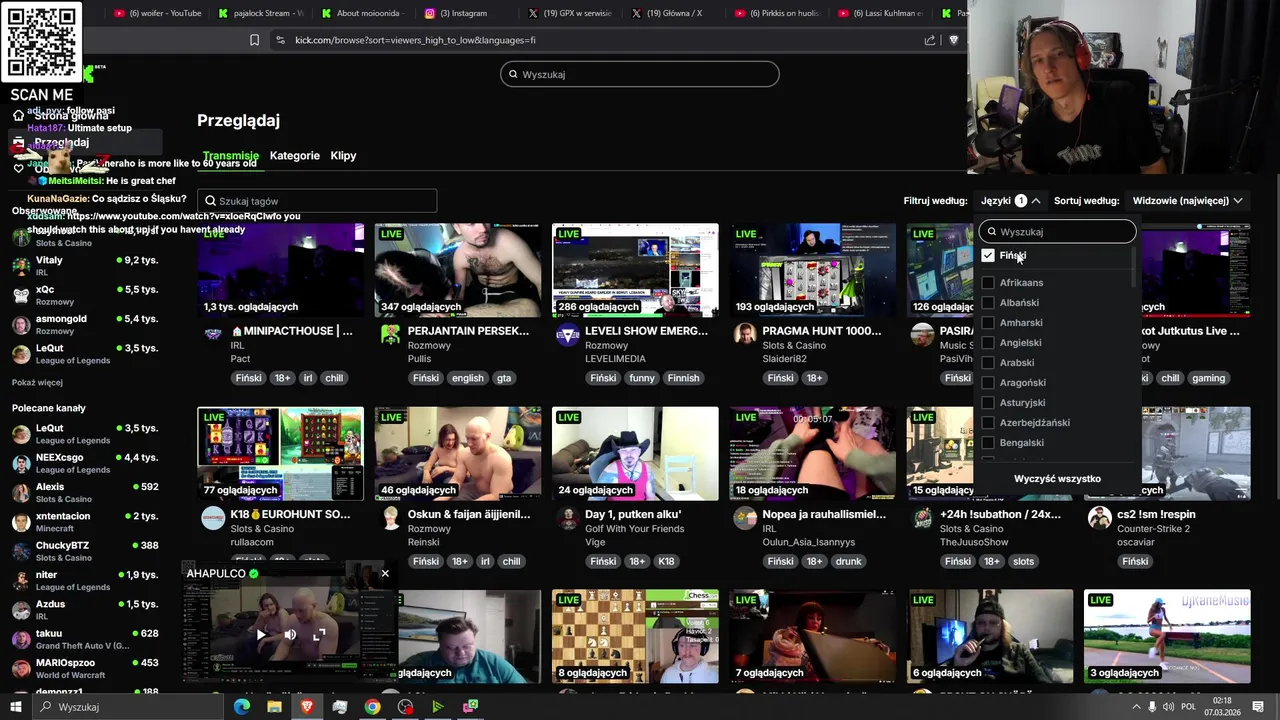
Task: Click the gaming tag in first row
Action: point(1208,378)
